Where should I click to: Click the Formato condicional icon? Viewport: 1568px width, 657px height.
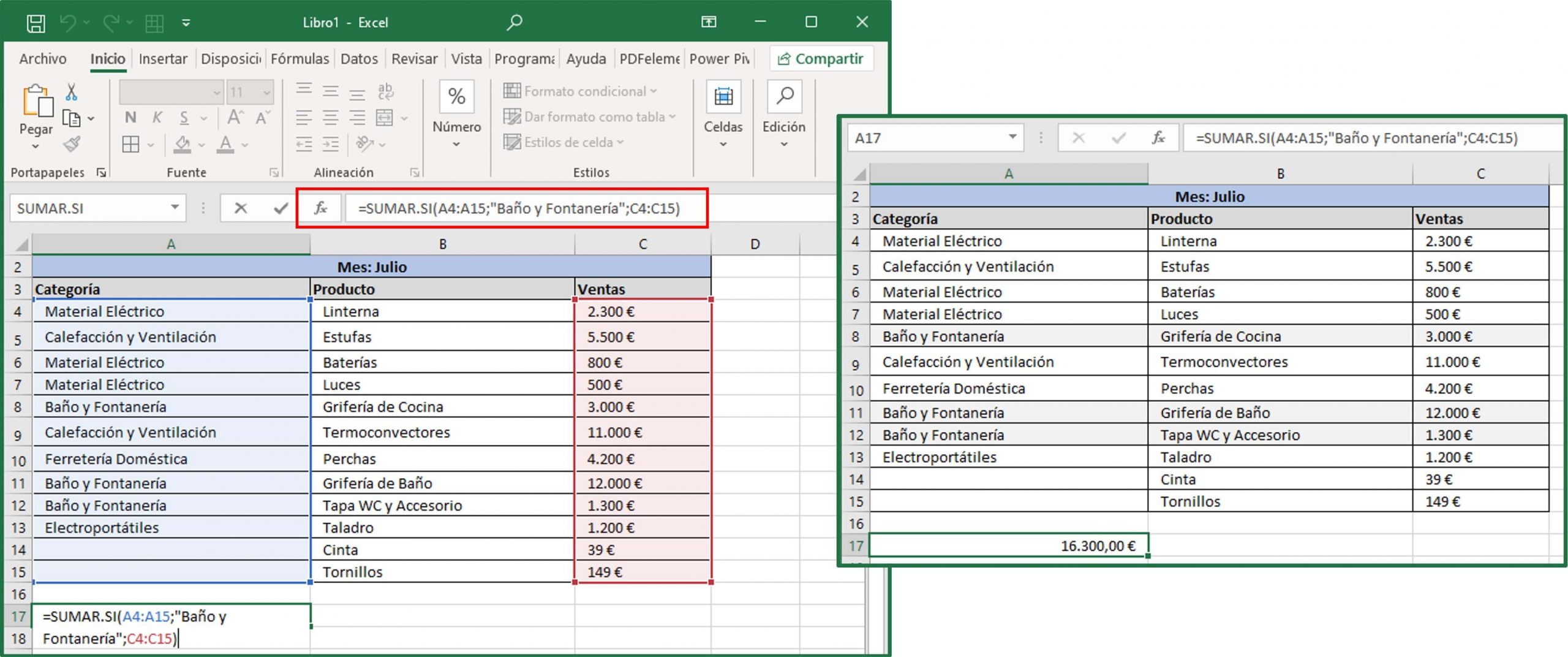(512, 91)
